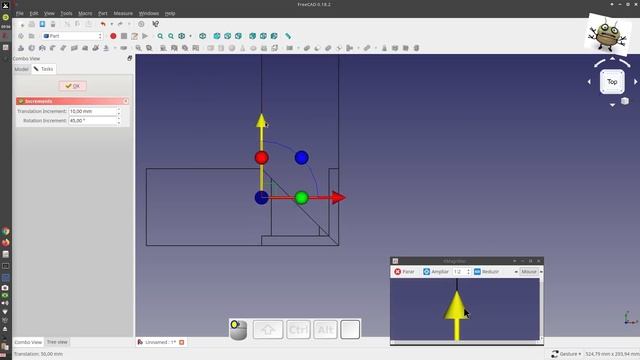Click the red X-axis translation arrow
The width and height of the screenshot is (640, 360).
[x=338, y=198]
